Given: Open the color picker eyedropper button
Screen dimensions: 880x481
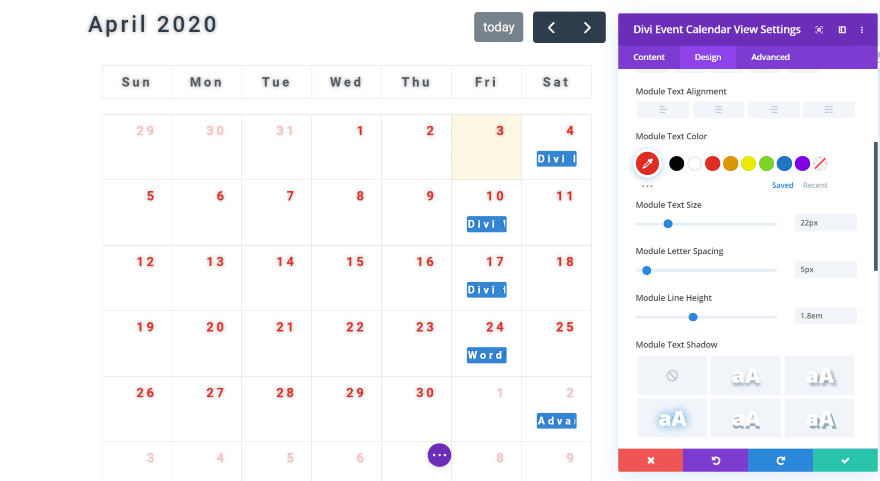Looking at the screenshot, I should (x=647, y=163).
